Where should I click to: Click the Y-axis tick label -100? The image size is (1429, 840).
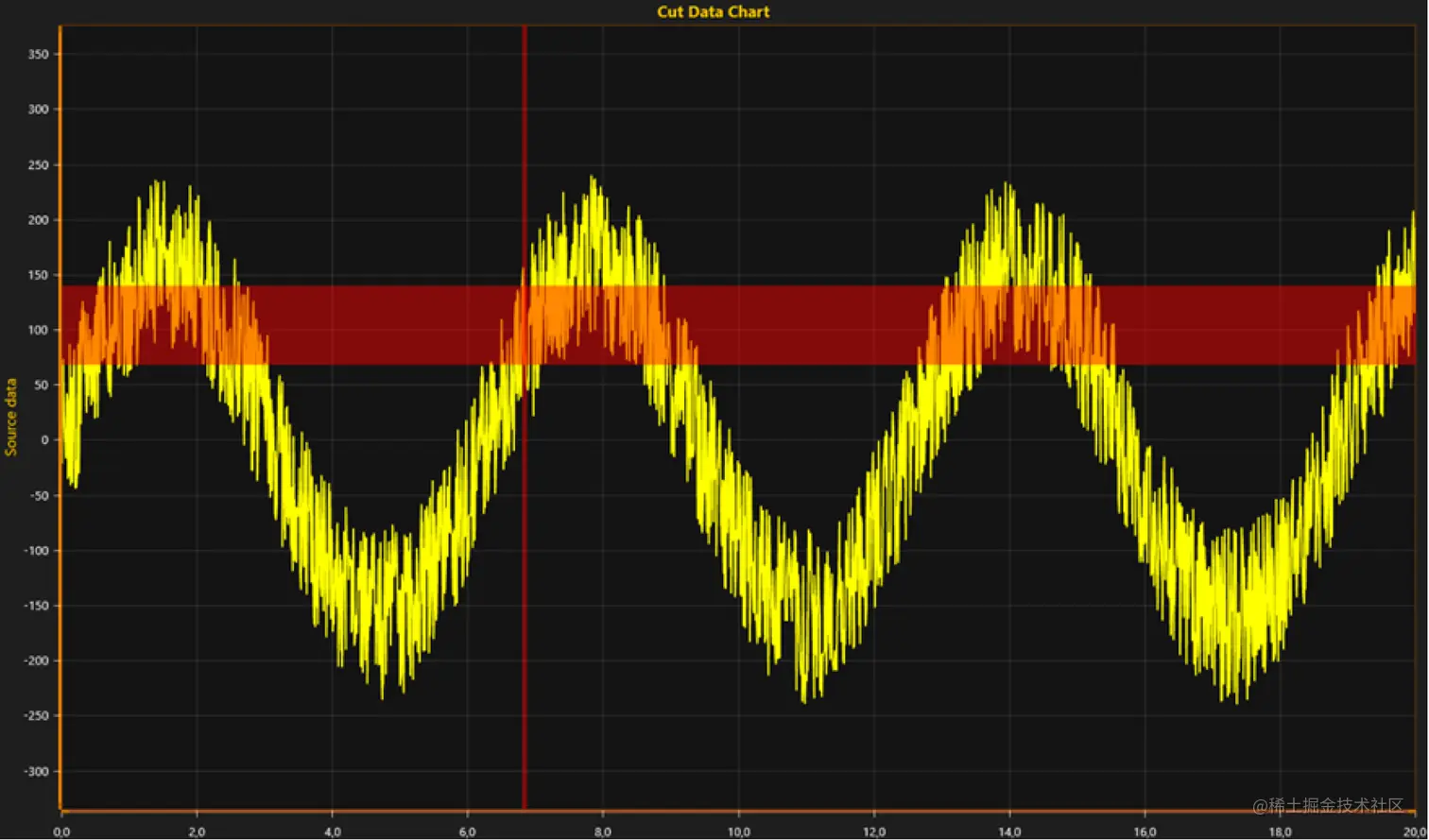click(36, 550)
